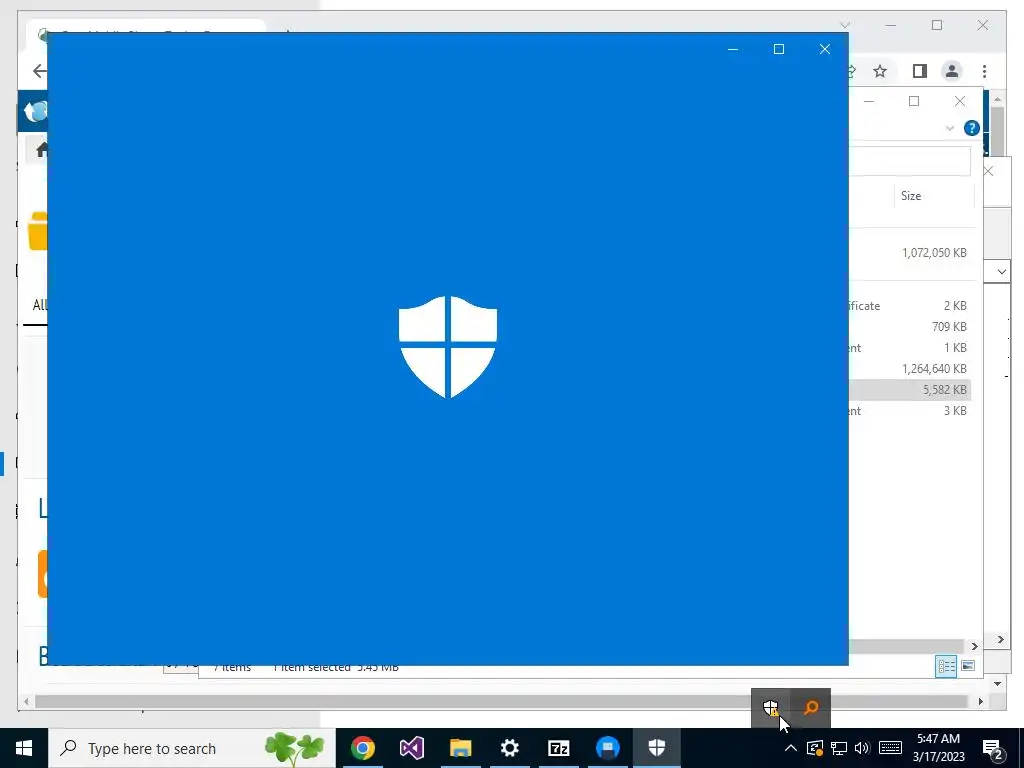This screenshot has width=1024, height=768.
Task: Click the taskbar clock showing 5:47 AM
Action: click(938, 748)
